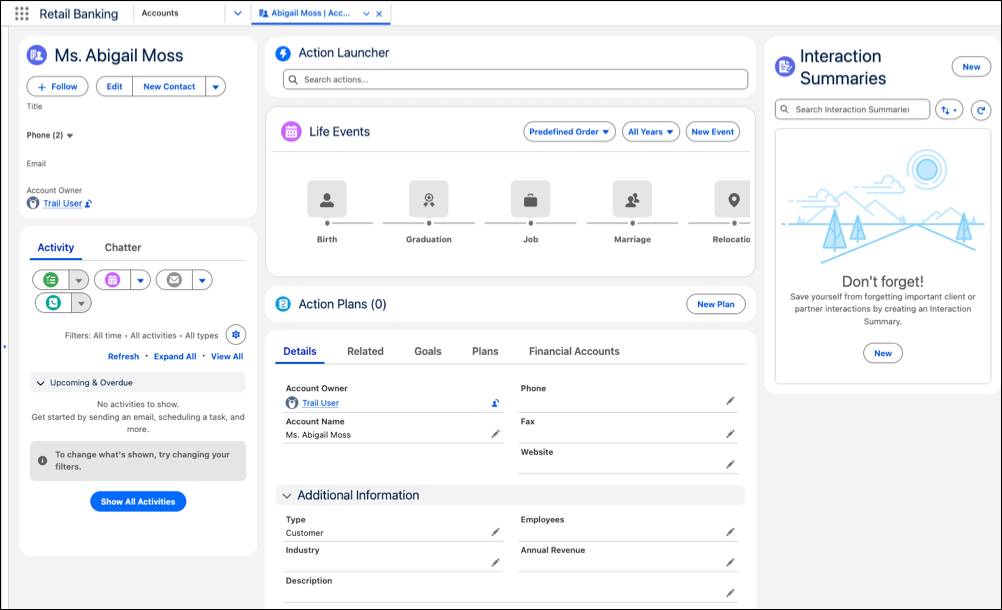
Task: Edit the Website field pencil
Action: (730, 465)
